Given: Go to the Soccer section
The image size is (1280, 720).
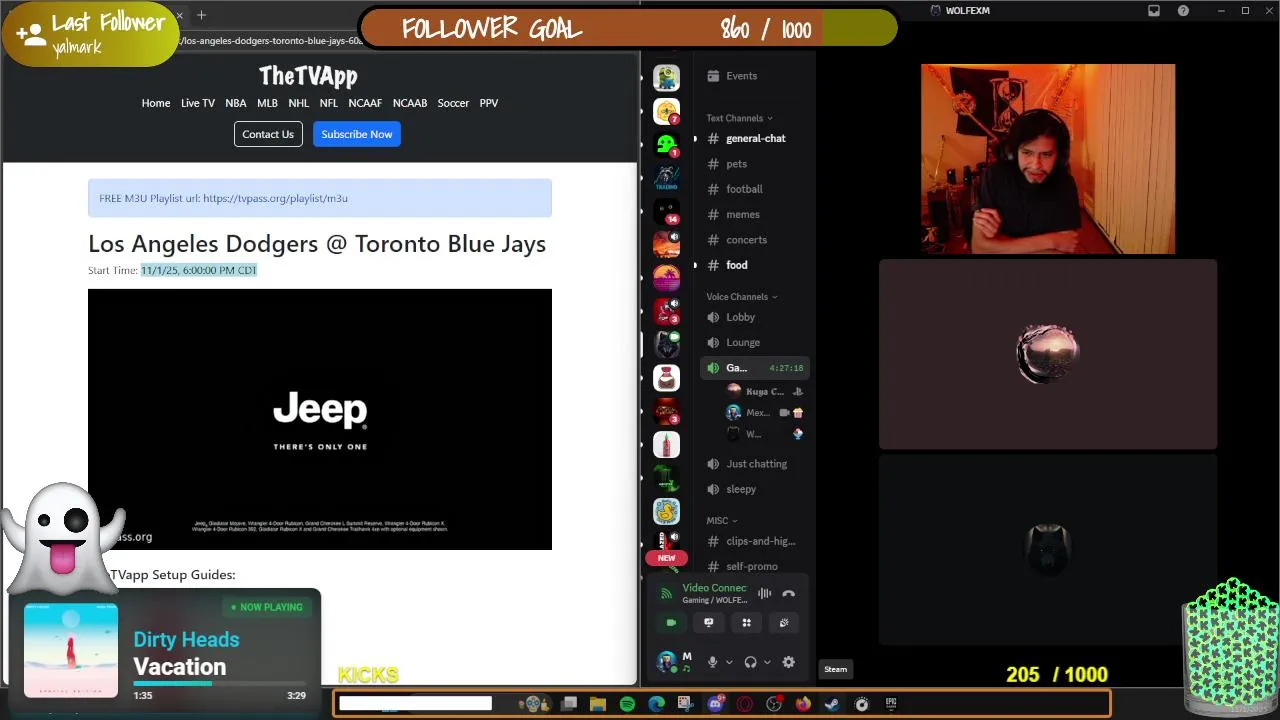Looking at the screenshot, I should [453, 103].
